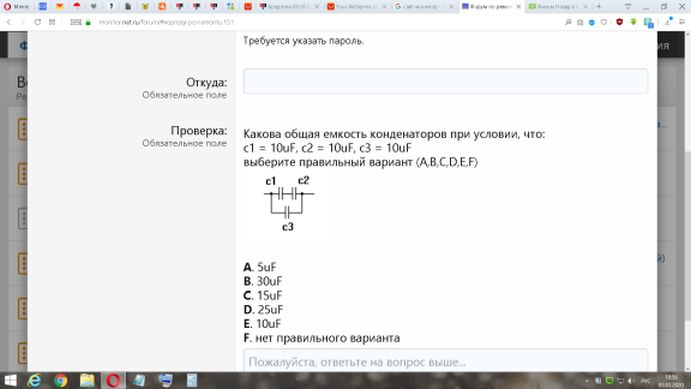
Task: Click answer option 'B. 30uF' text
Action: coord(263,281)
